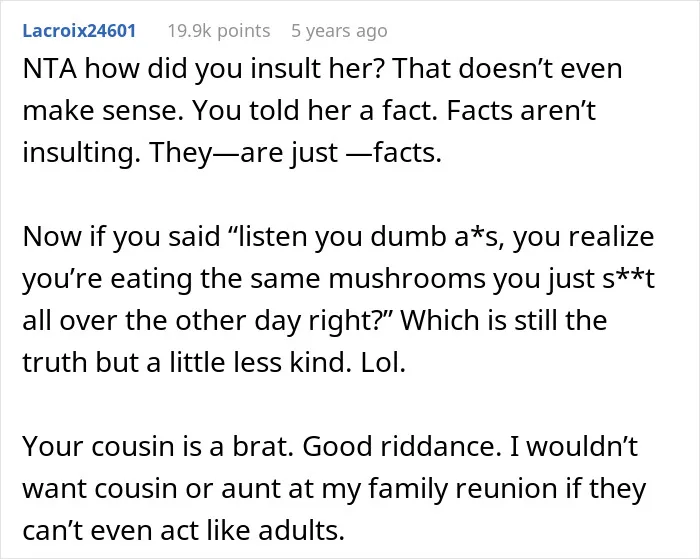Image resolution: width=700 pixels, height=559 pixels.
Task: Click the word 'mushrooms' in the comment
Action: click(x=407, y=279)
